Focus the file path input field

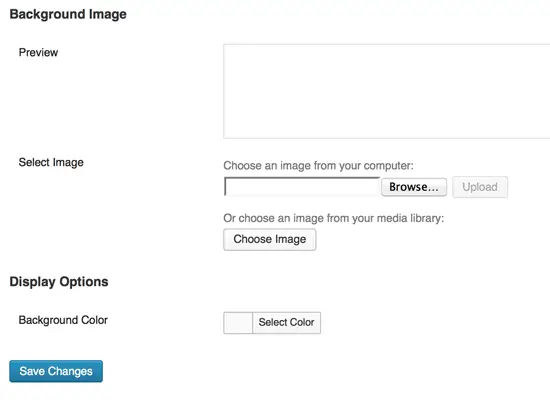[x=302, y=187]
